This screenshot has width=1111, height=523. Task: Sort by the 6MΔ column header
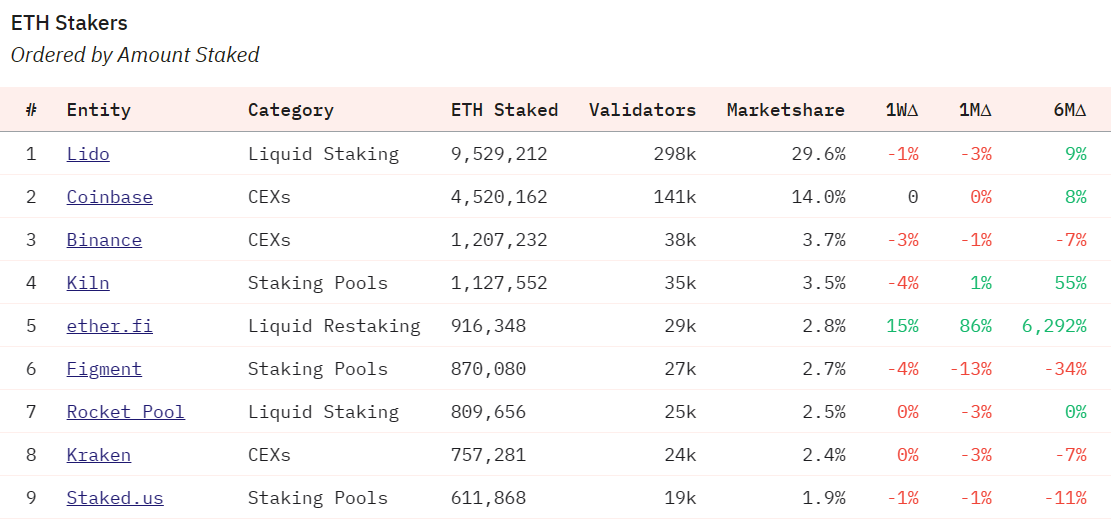point(1069,110)
